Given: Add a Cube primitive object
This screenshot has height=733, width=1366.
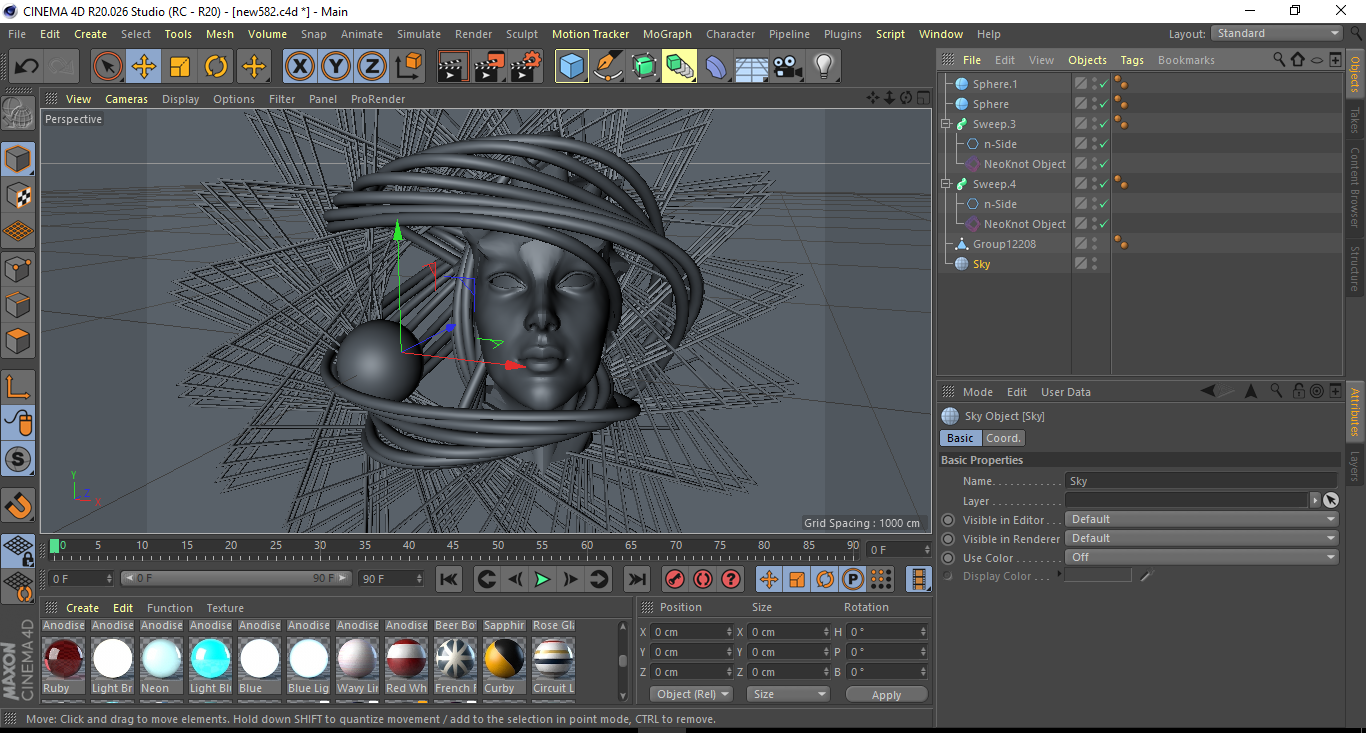Looking at the screenshot, I should (572, 67).
